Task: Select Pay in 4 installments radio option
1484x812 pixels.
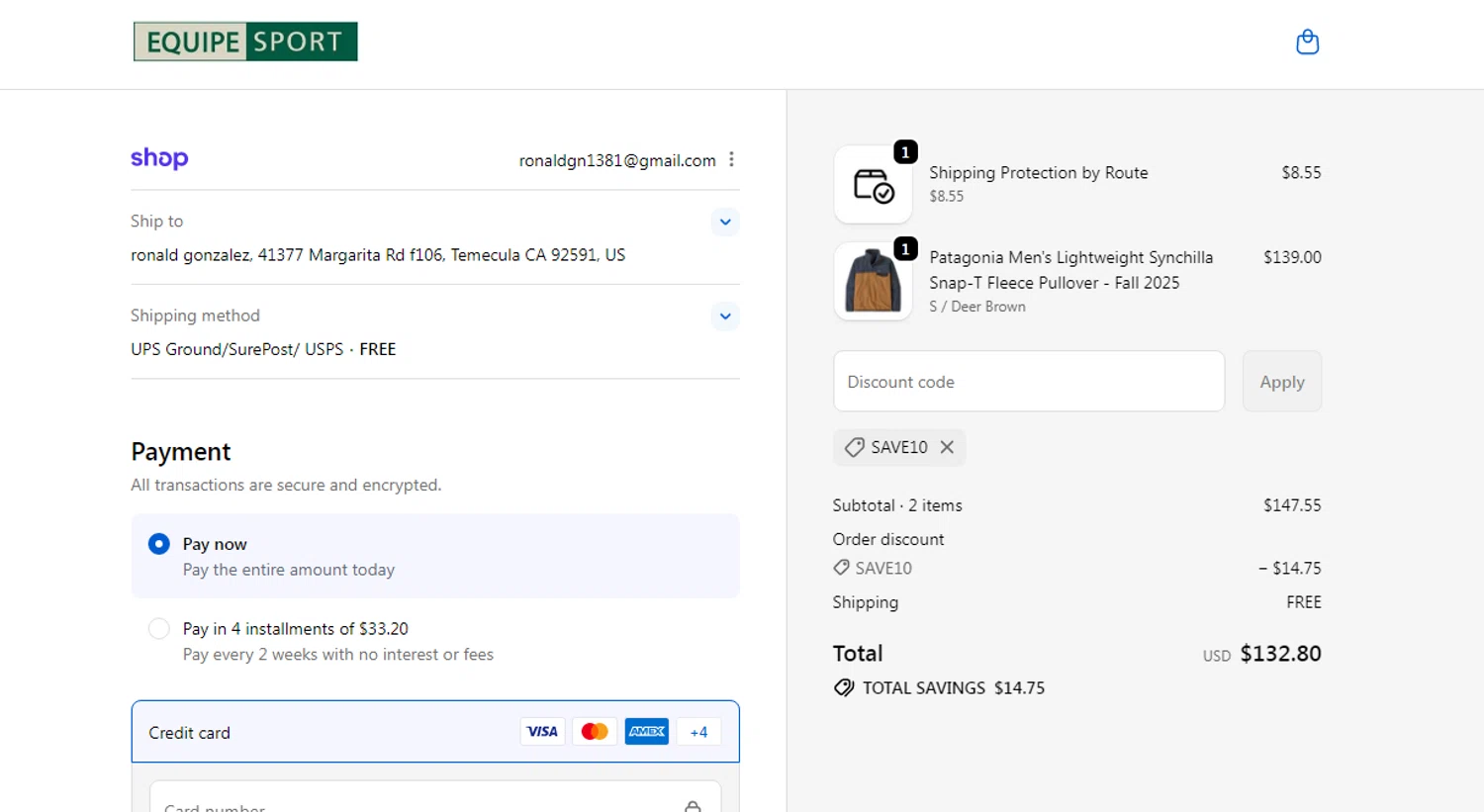Action: pos(158,628)
